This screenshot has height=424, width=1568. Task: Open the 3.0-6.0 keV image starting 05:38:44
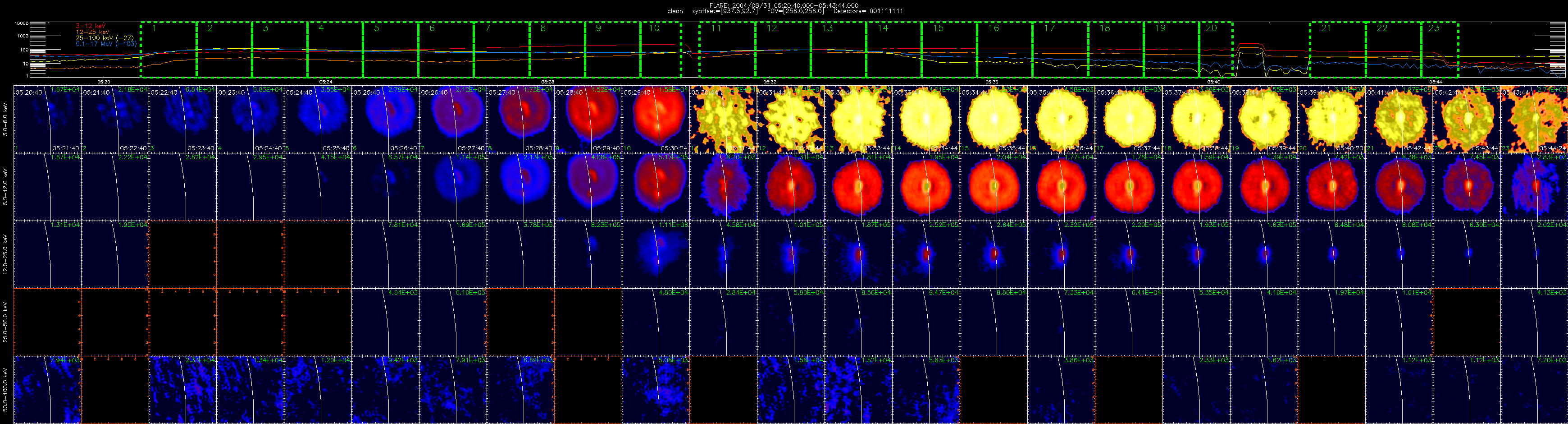(x=1264, y=119)
